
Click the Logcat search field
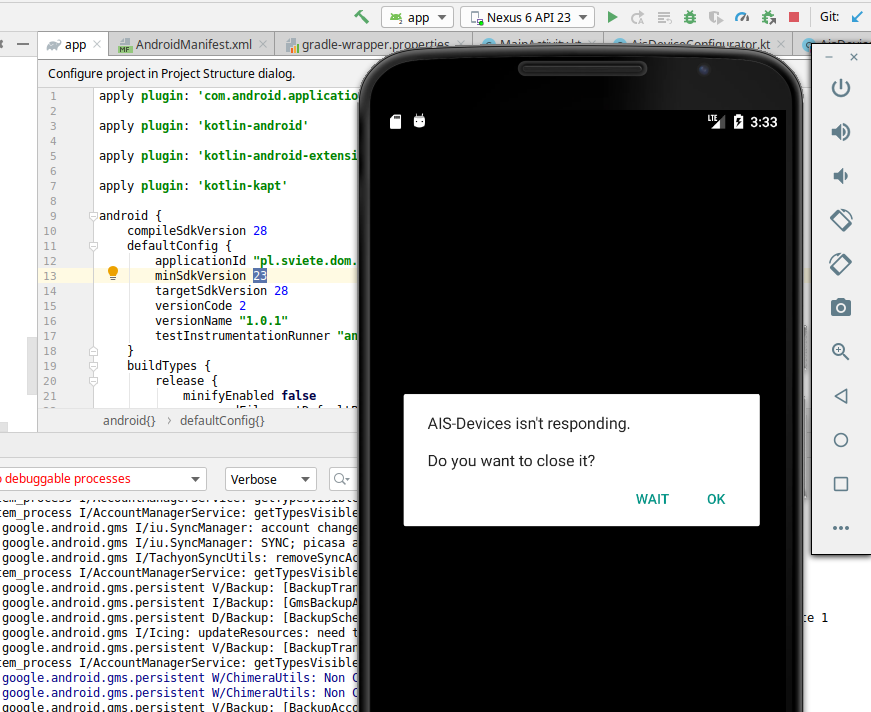coord(343,479)
